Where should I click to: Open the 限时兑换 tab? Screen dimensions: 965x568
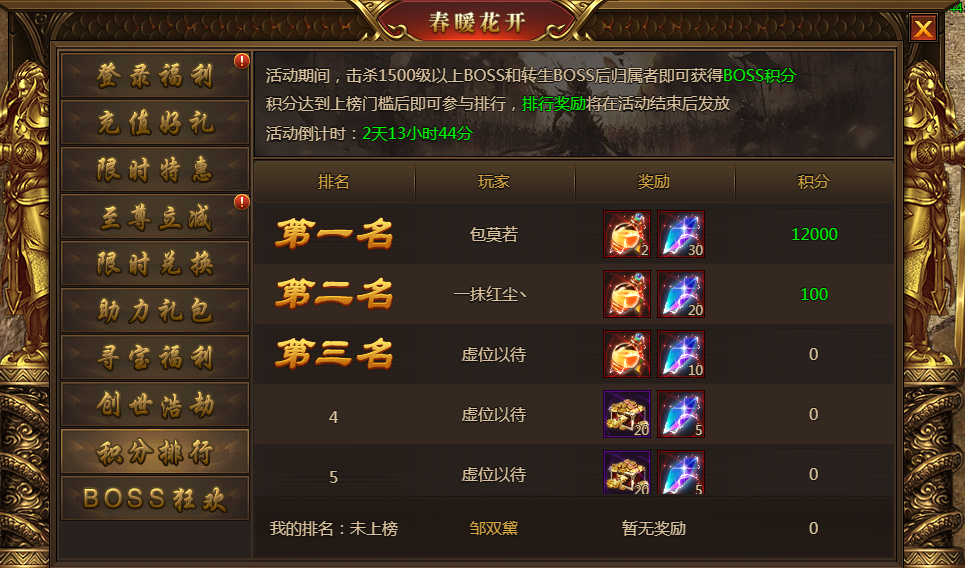(x=154, y=263)
